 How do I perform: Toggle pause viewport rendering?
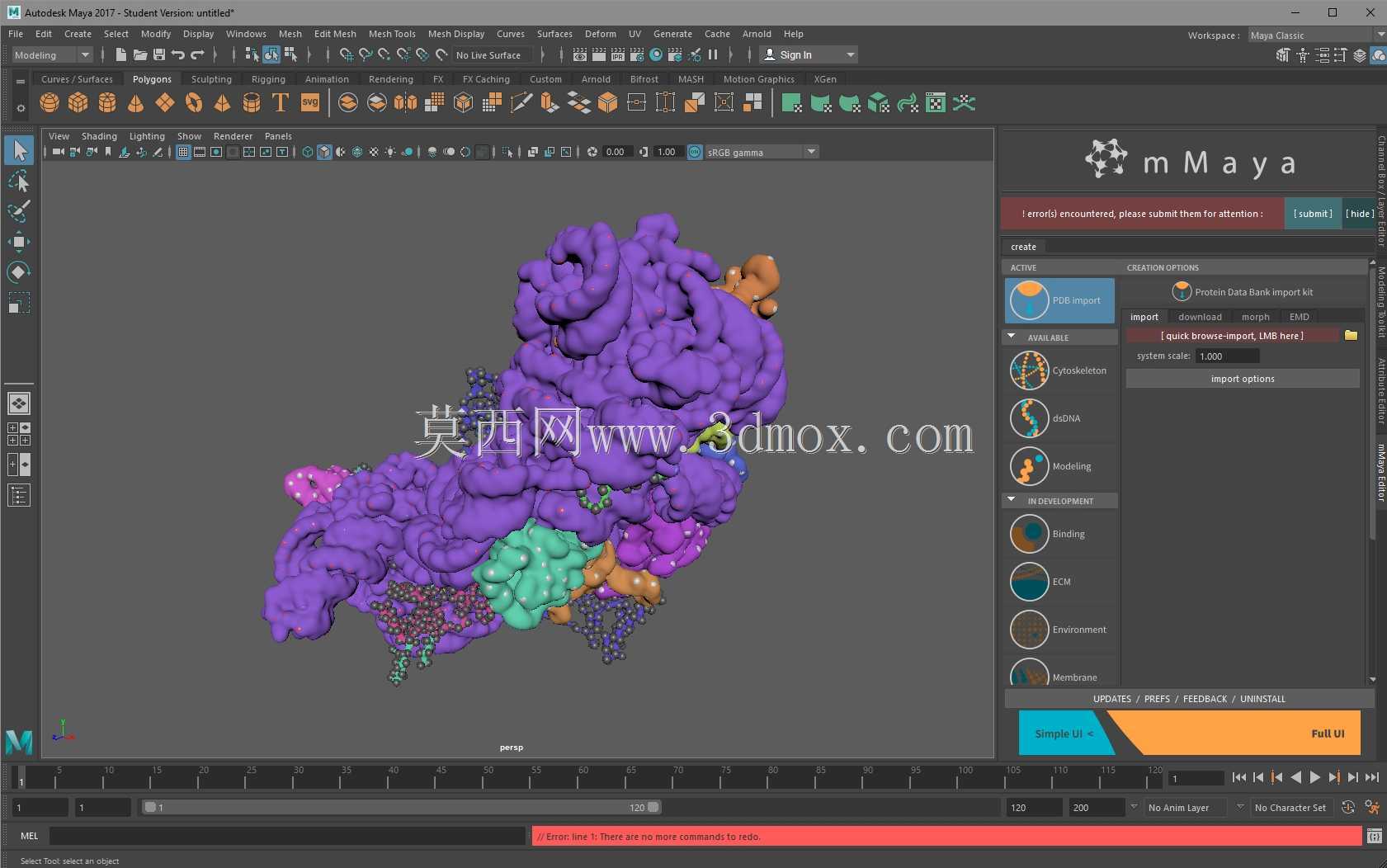(x=713, y=55)
